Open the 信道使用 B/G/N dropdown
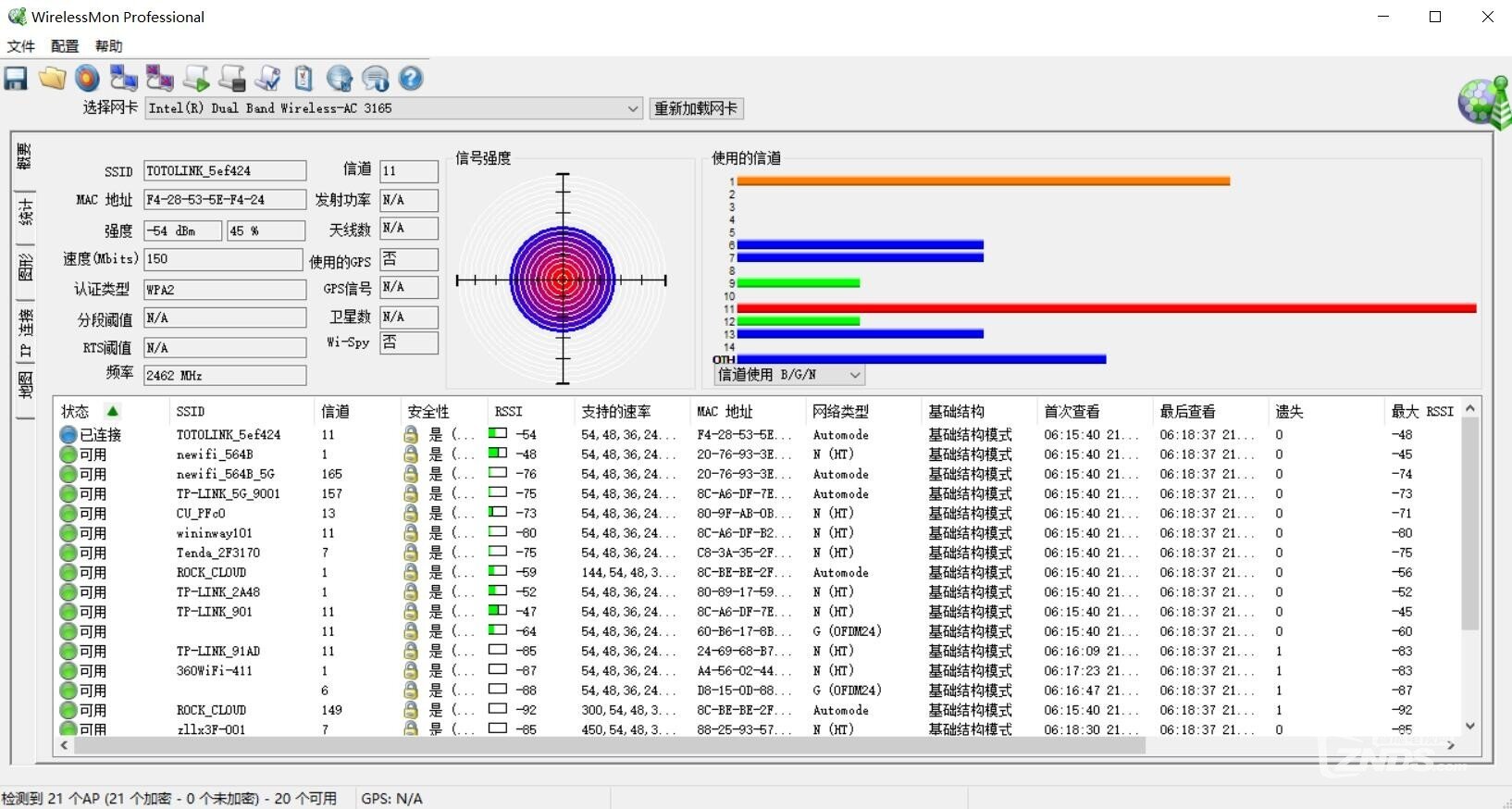Viewport: 1512px width, 809px height. (789, 375)
